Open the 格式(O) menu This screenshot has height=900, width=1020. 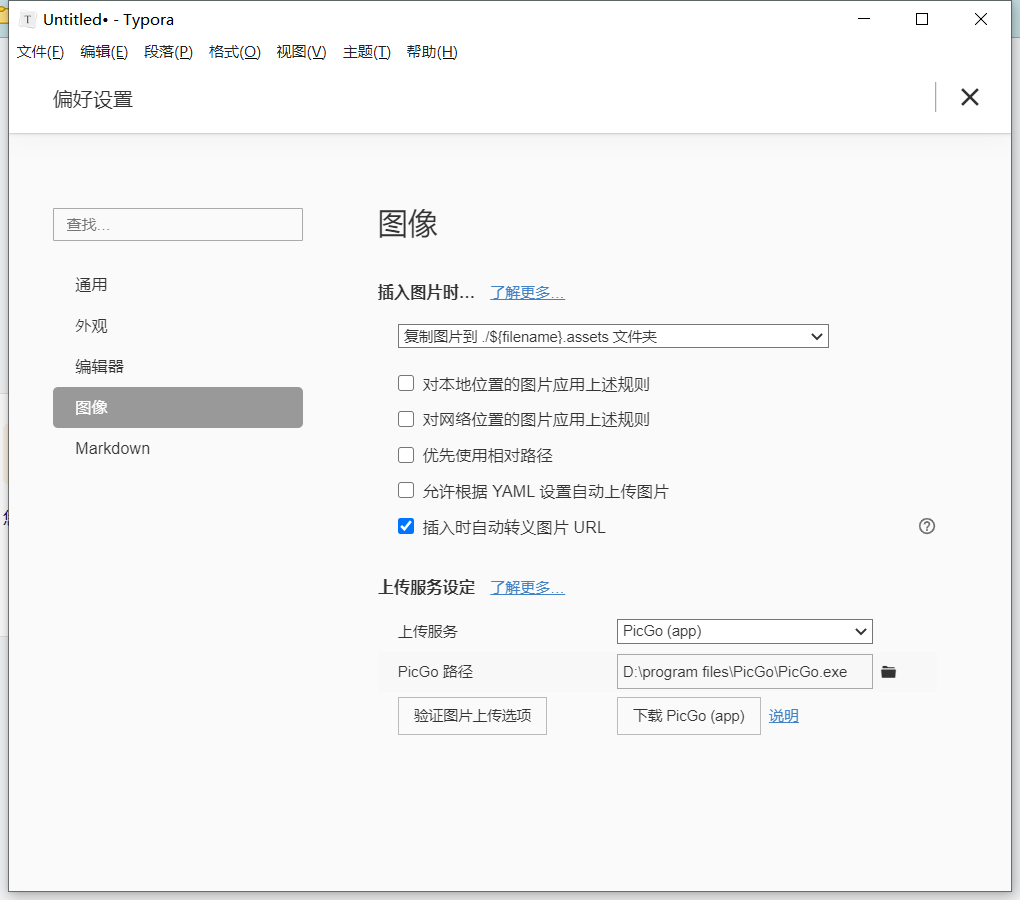click(235, 52)
